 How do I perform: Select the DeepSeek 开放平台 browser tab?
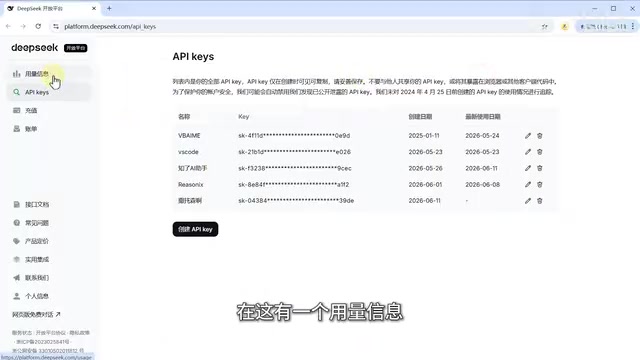coord(51,9)
